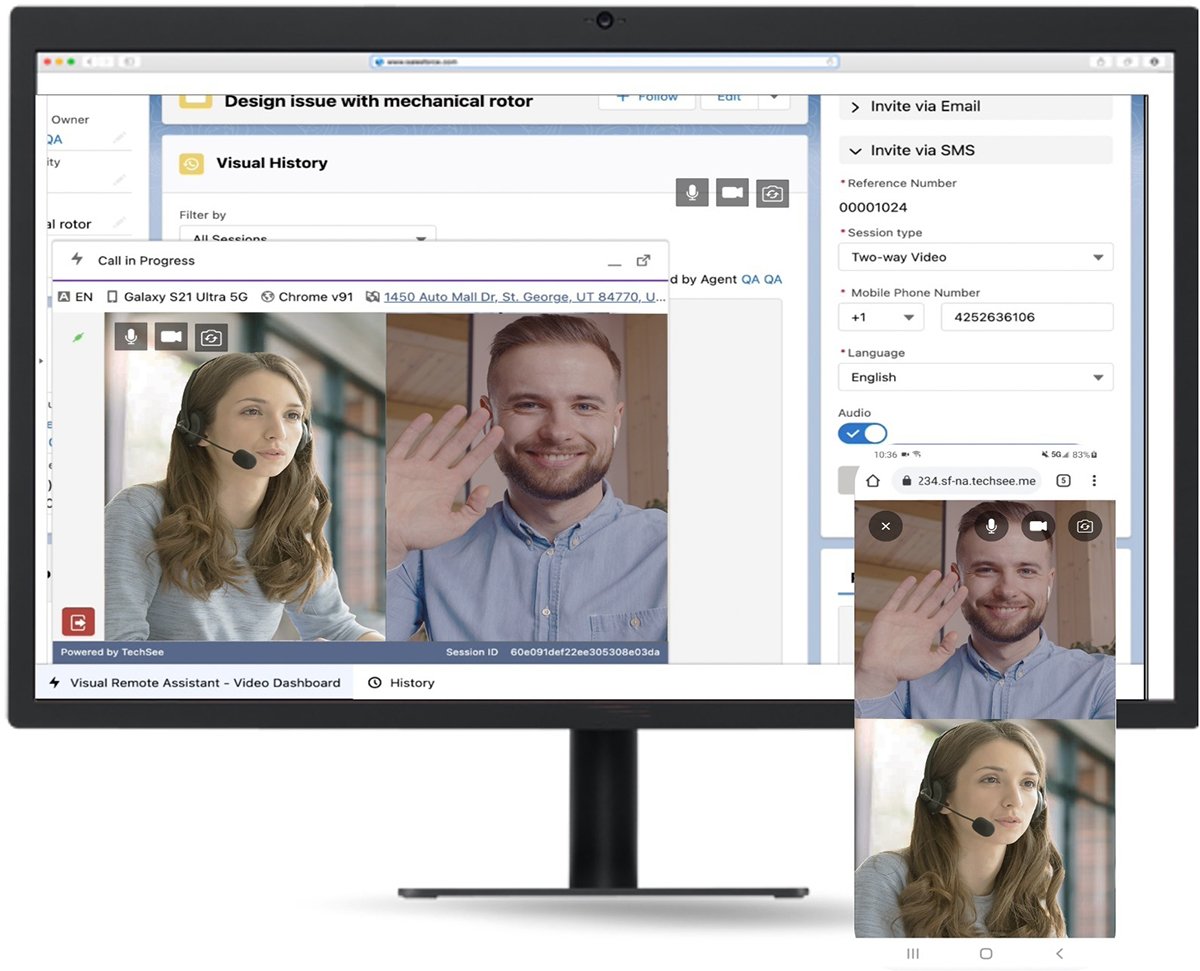Click the Follow button
1200x971 pixels.
(x=647, y=96)
